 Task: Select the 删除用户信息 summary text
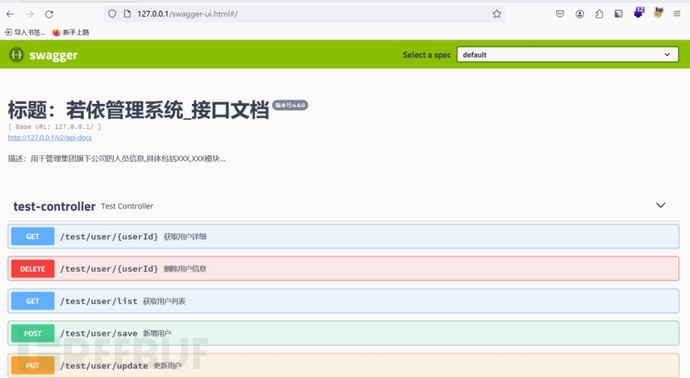coord(185,268)
